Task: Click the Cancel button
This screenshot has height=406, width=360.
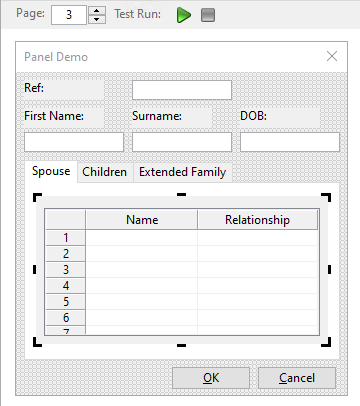Action: [x=297, y=378]
